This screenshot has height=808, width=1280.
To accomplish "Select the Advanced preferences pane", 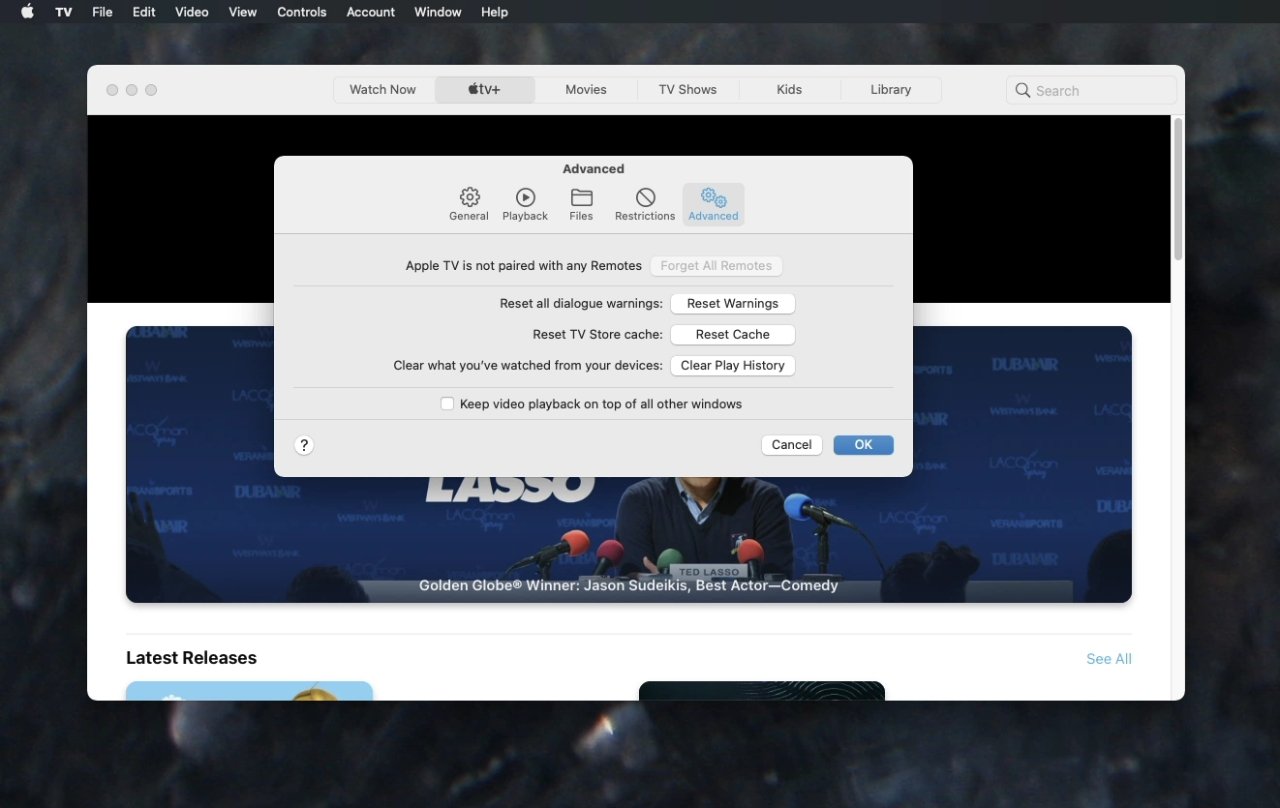I will coord(713,204).
